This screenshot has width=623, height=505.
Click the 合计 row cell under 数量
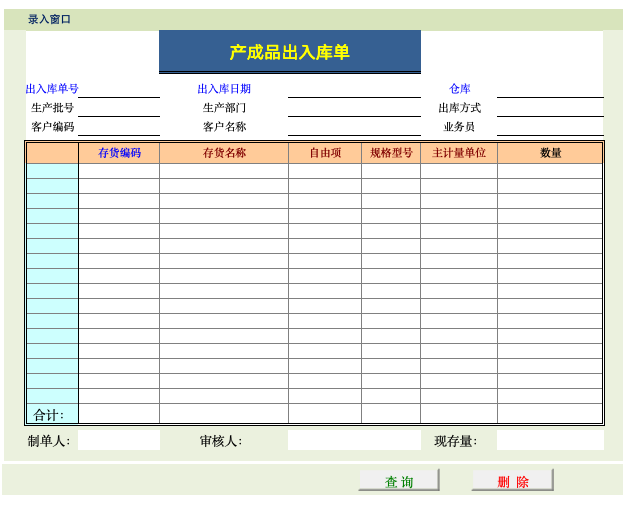pyautogui.click(x=550, y=413)
